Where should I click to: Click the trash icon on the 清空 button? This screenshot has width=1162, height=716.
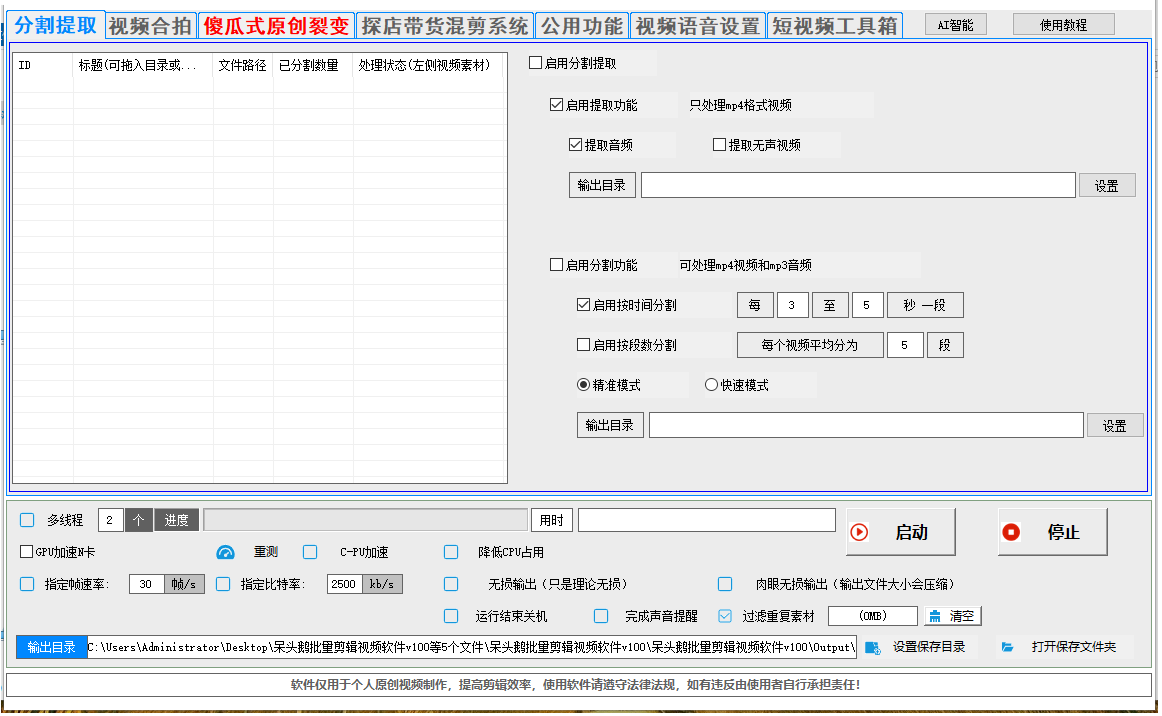(935, 616)
